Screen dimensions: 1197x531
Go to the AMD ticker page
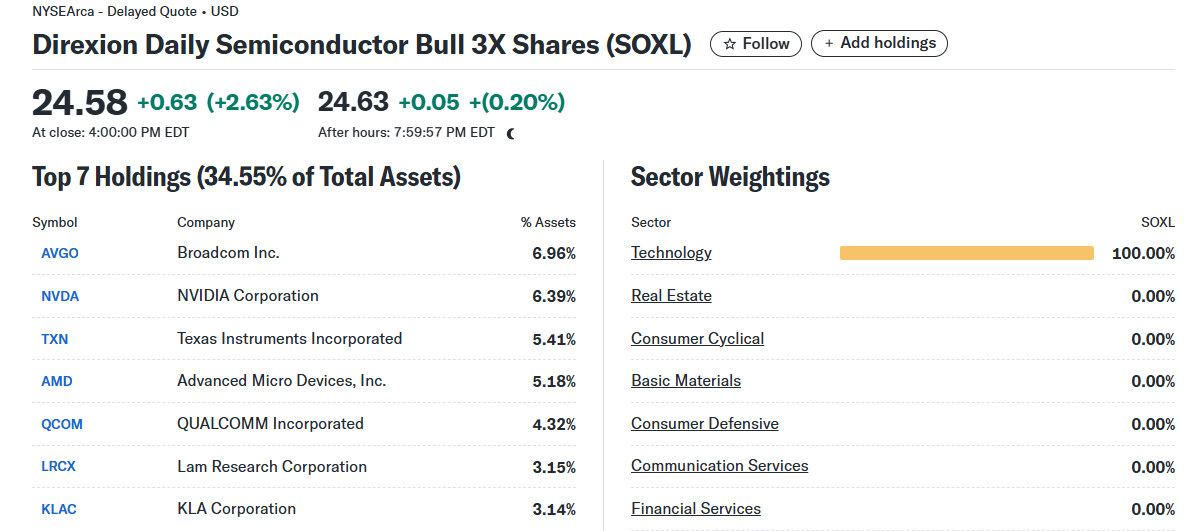coord(57,381)
